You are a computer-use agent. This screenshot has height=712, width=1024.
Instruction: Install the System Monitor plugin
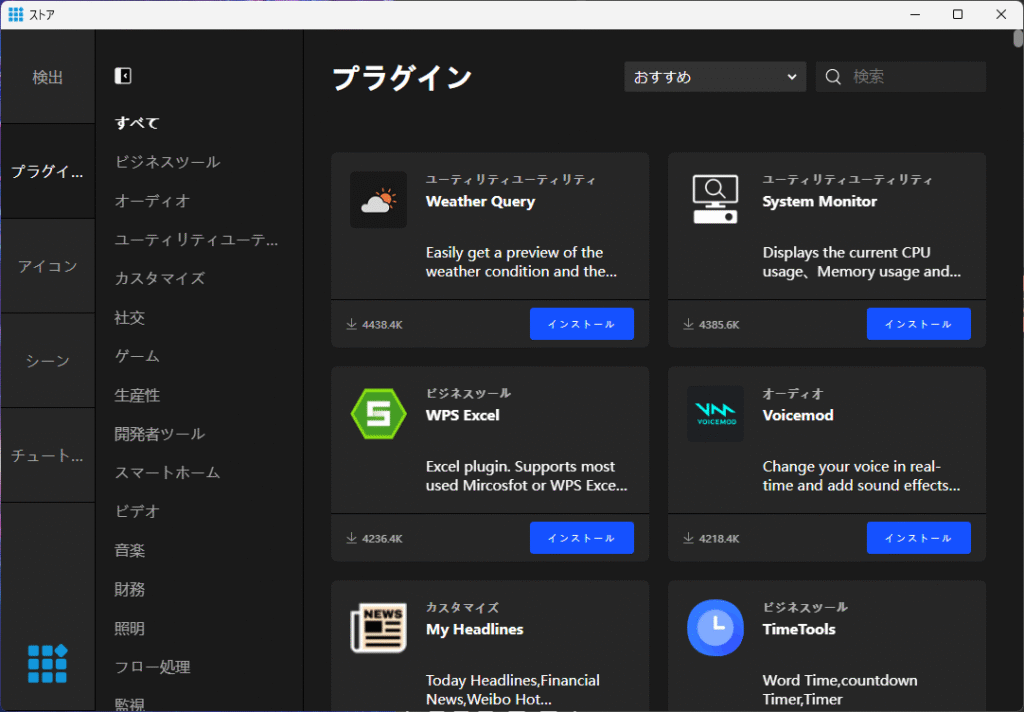coord(918,324)
